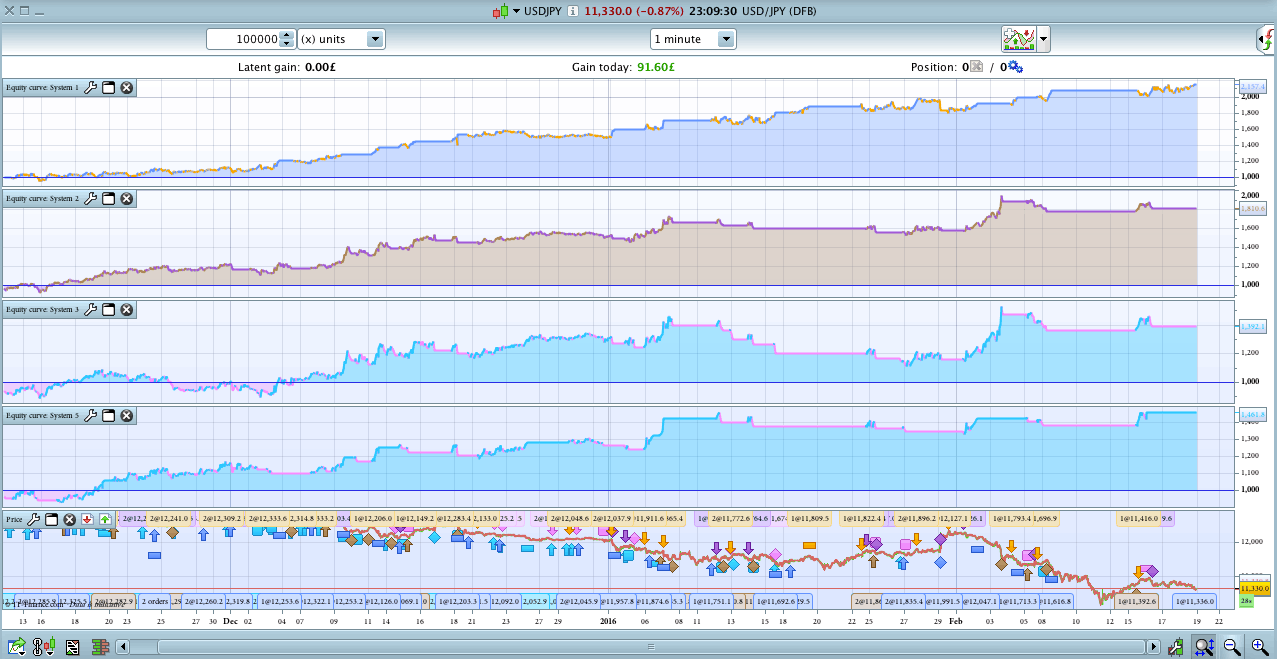
Task: Click the info icon next to USDJPY
Action: pyautogui.click(x=572, y=12)
